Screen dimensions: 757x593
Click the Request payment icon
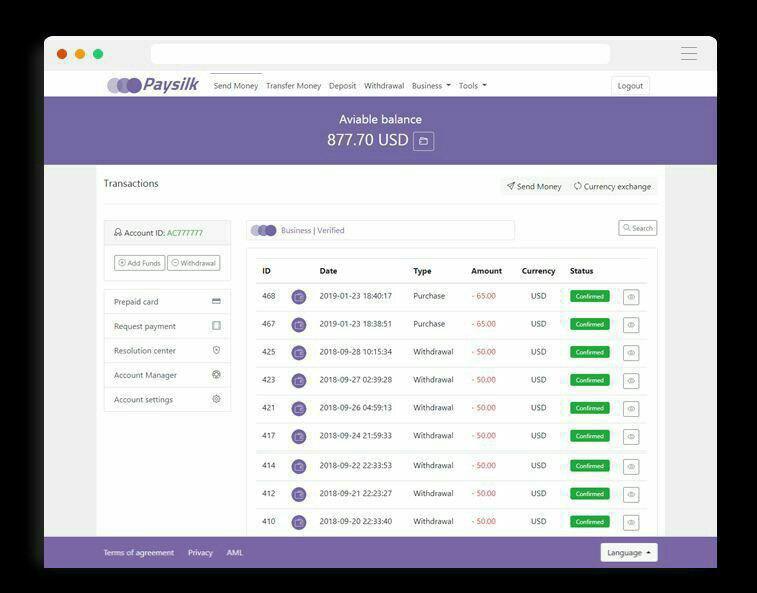(216, 325)
